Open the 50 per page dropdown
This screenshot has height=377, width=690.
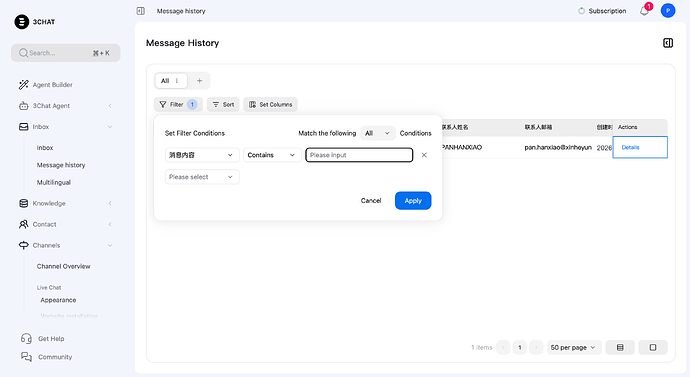coord(574,348)
